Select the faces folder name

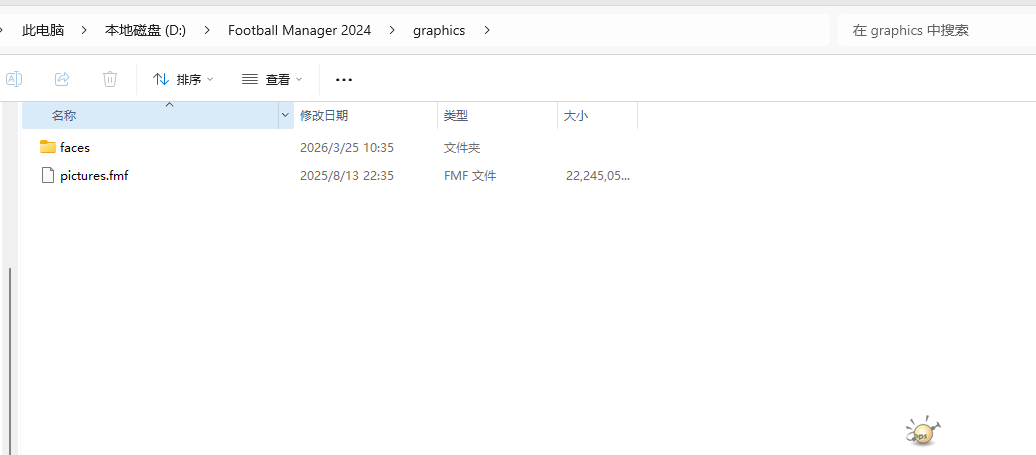click(75, 147)
